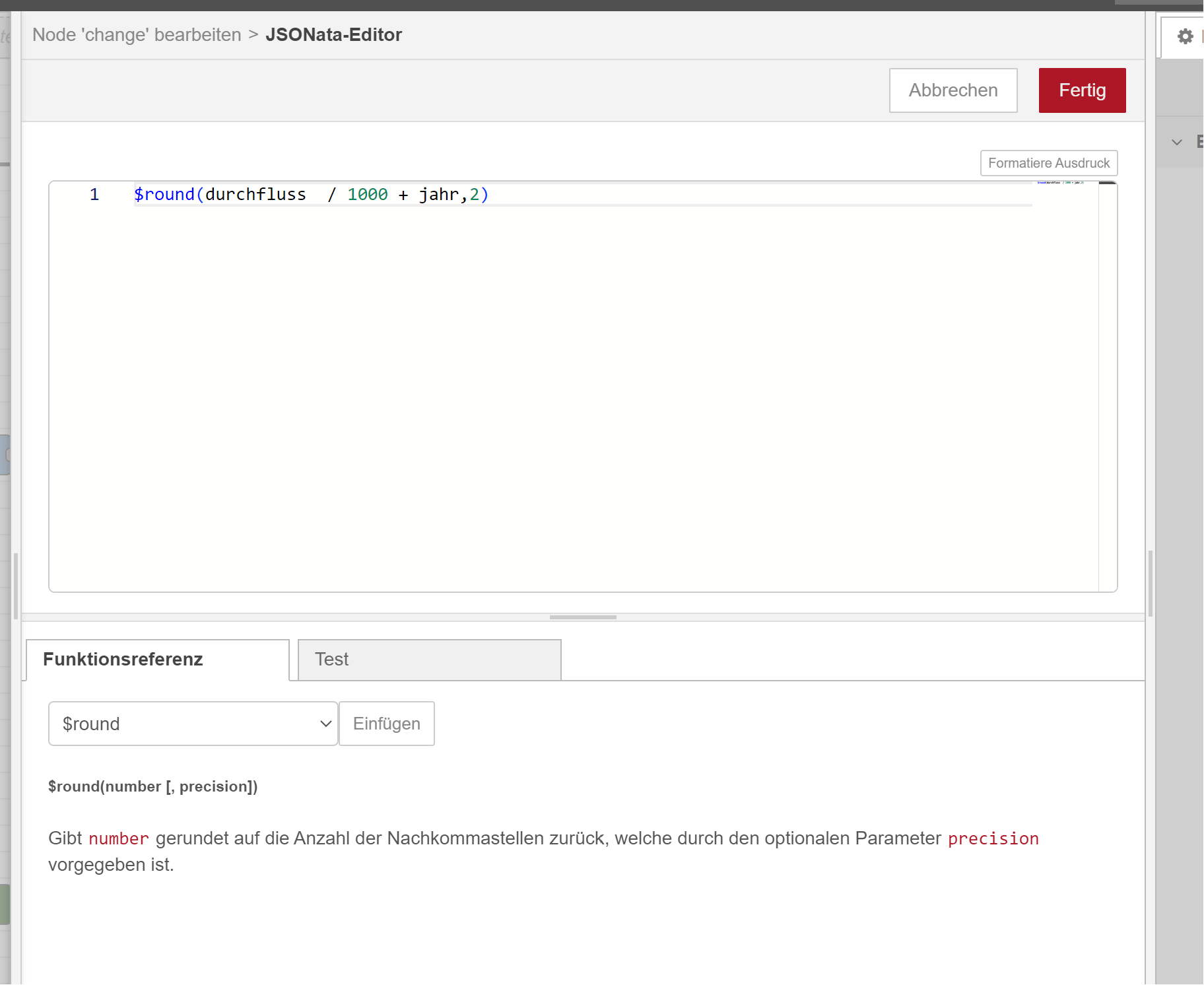Click the red 'precision' keyword in description
The height and width of the screenshot is (985, 1204).
(x=993, y=838)
